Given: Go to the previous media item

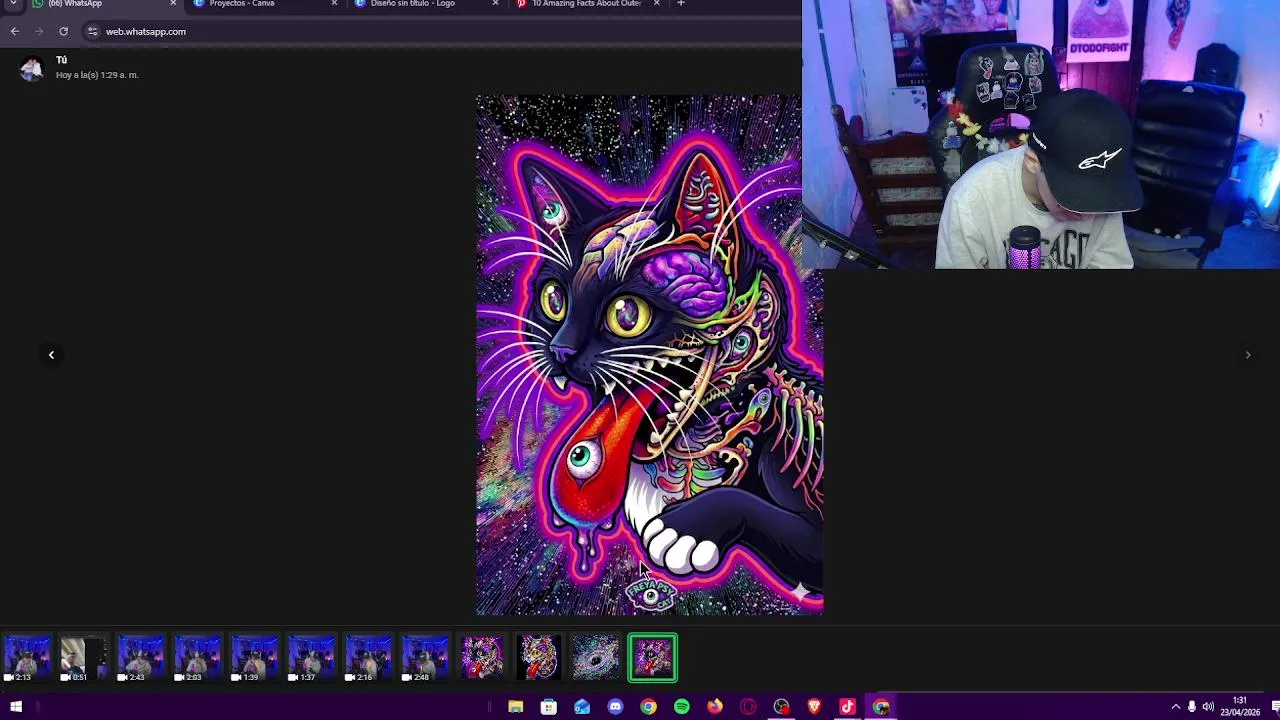Looking at the screenshot, I should coord(51,355).
